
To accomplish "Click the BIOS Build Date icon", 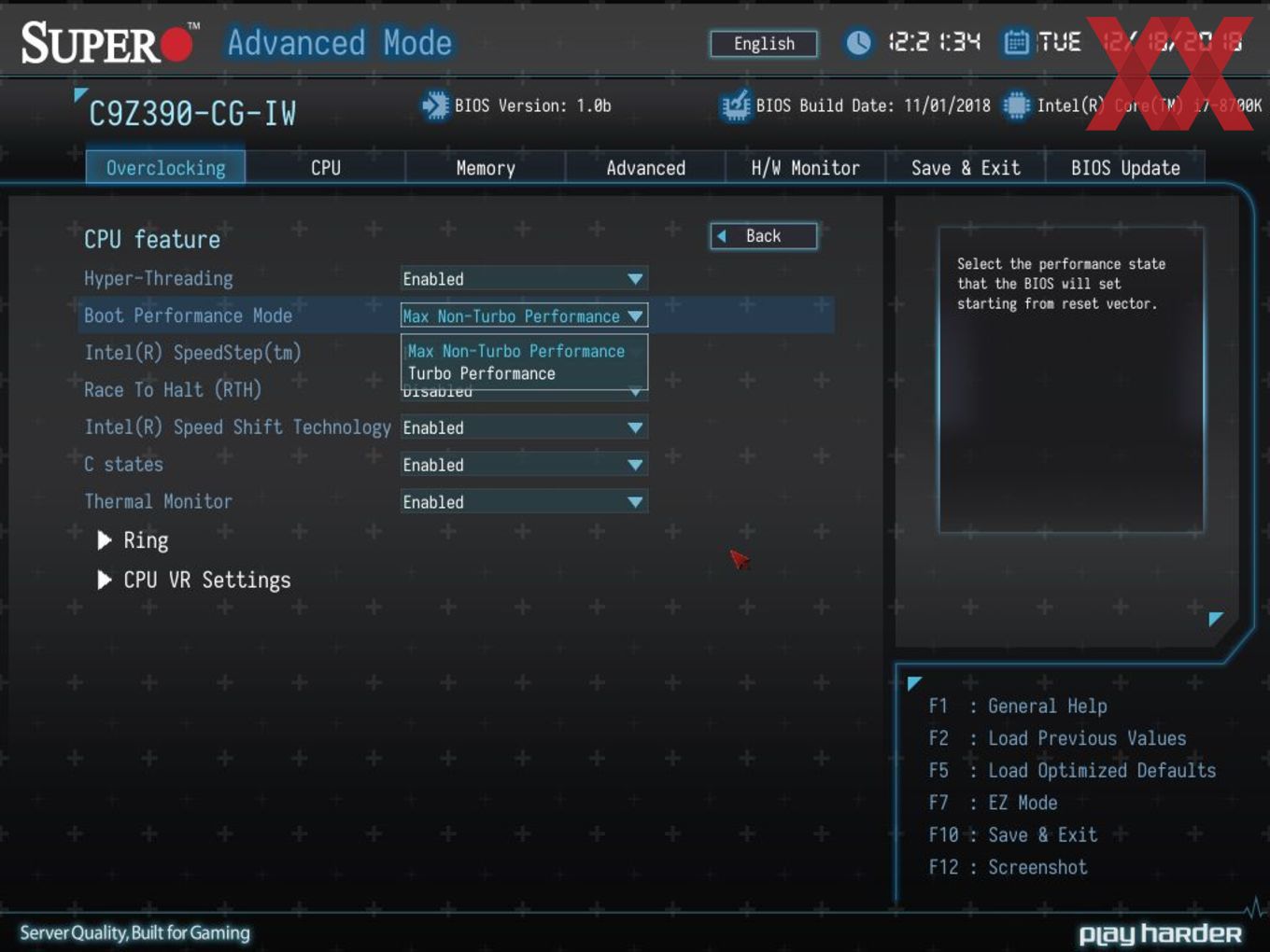I will pyautogui.click(x=737, y=105).
